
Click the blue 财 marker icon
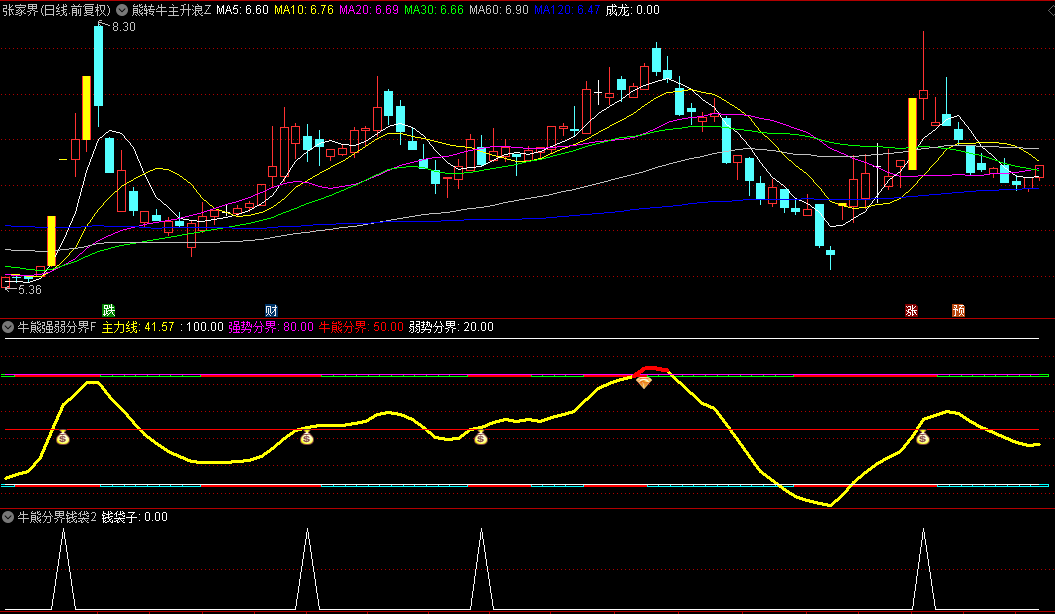pos(271,310)
